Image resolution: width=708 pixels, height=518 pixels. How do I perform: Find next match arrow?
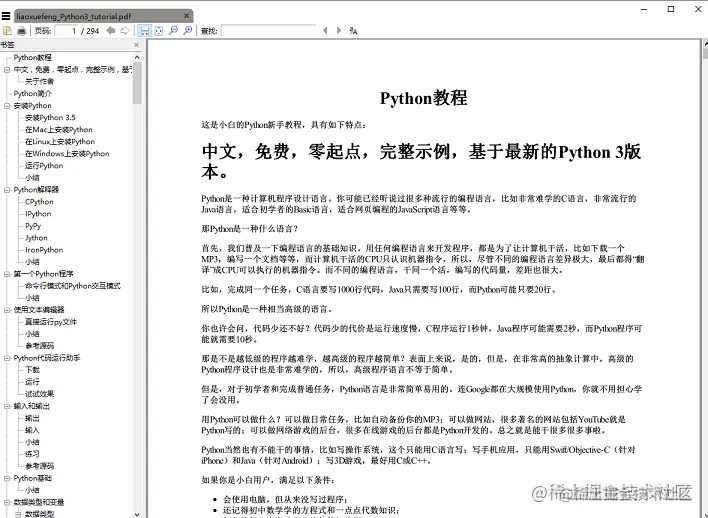(x=339, y=31)
